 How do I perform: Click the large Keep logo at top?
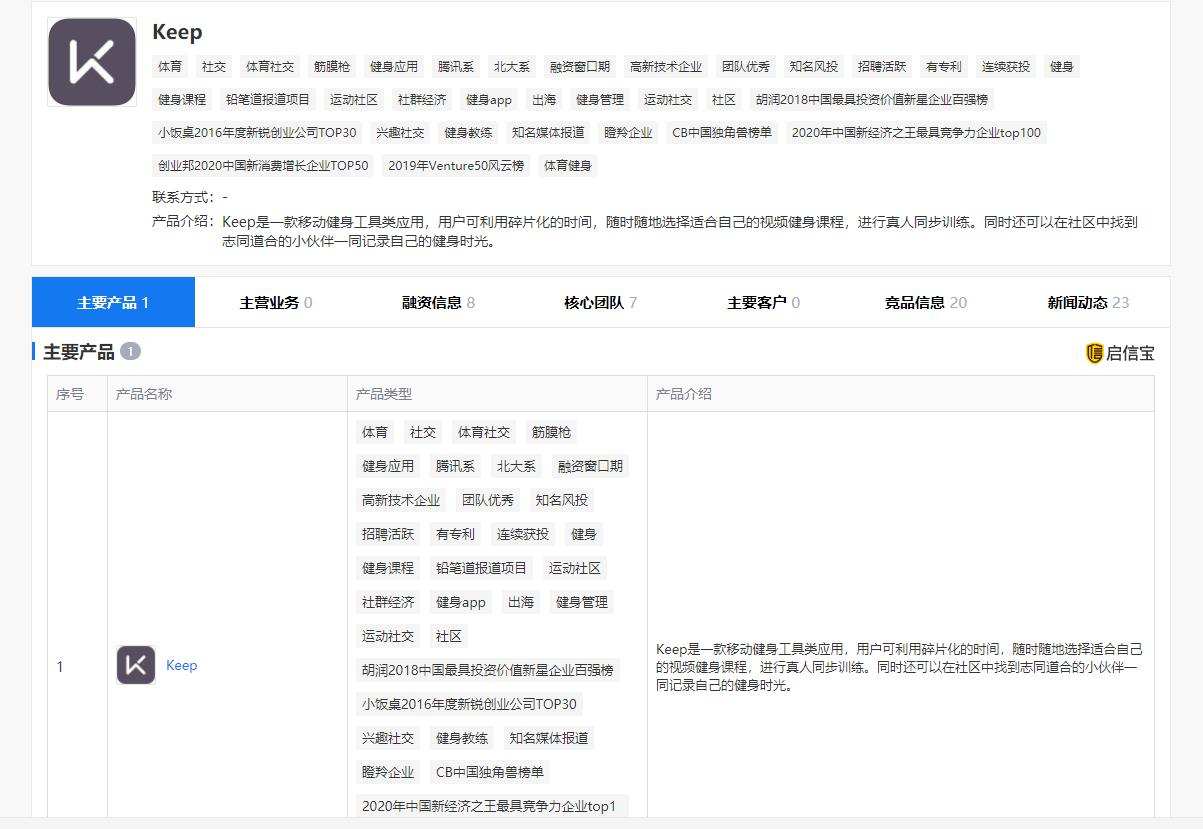coord(92,62)
